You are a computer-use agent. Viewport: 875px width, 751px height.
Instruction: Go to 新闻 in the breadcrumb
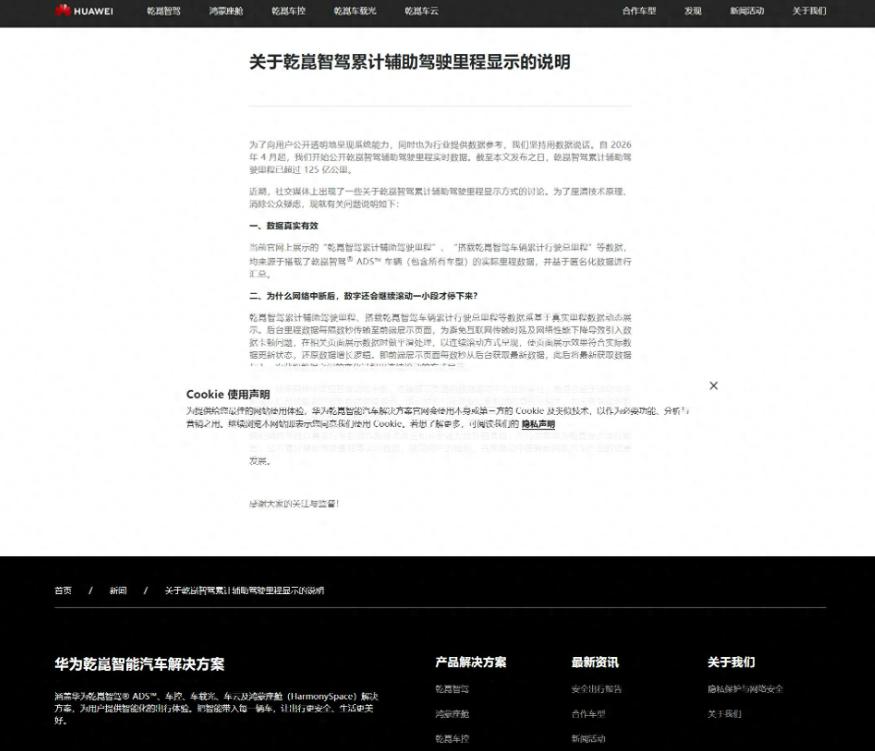(x=118, y=590)
